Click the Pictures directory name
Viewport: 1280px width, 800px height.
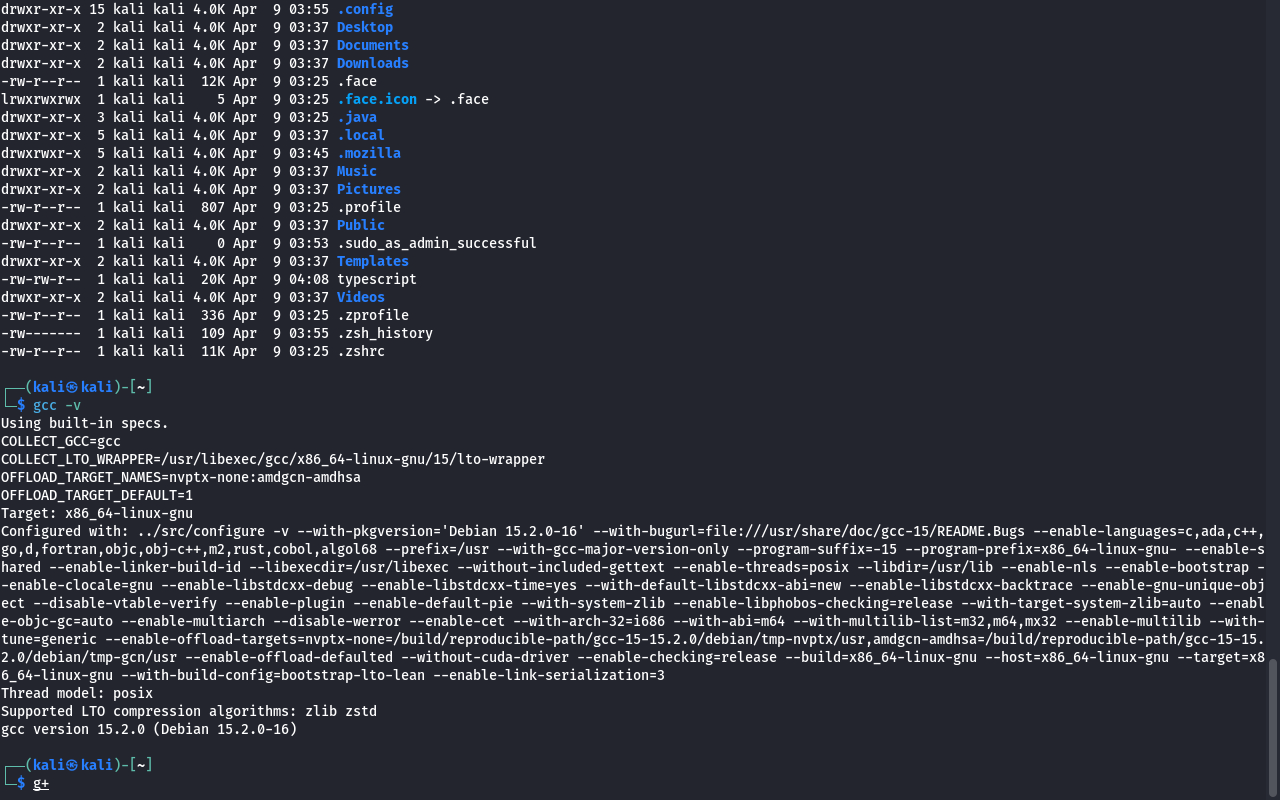pos(368,189)
